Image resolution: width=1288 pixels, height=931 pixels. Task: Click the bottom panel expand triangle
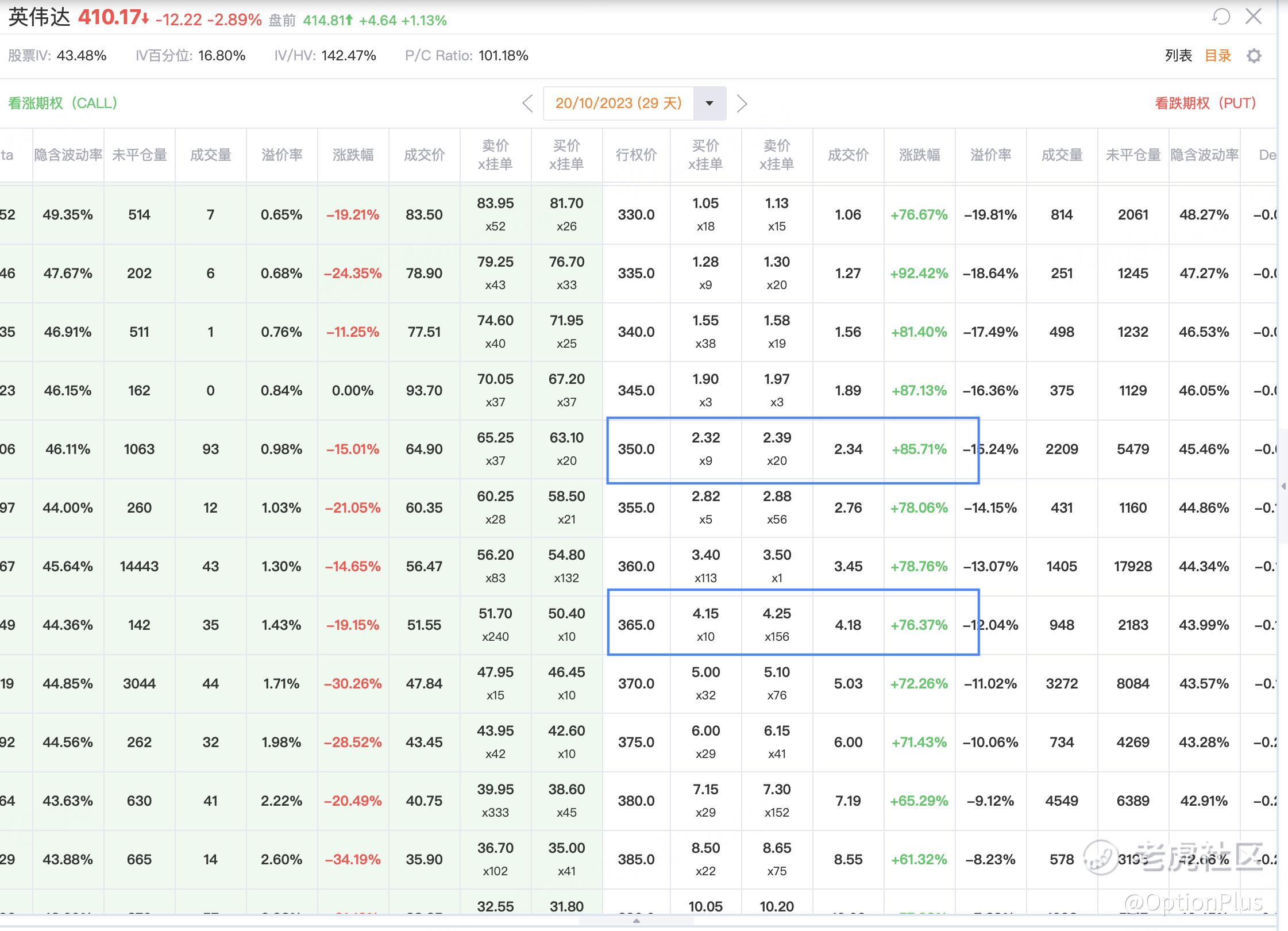(636, 921)
